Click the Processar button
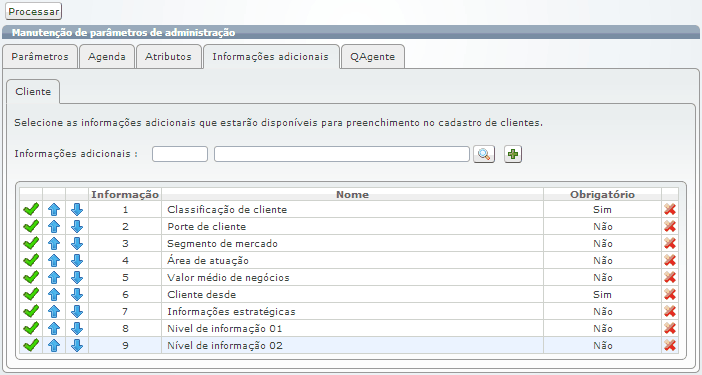The width and height of the screenshot is (702, 375). 34,11
